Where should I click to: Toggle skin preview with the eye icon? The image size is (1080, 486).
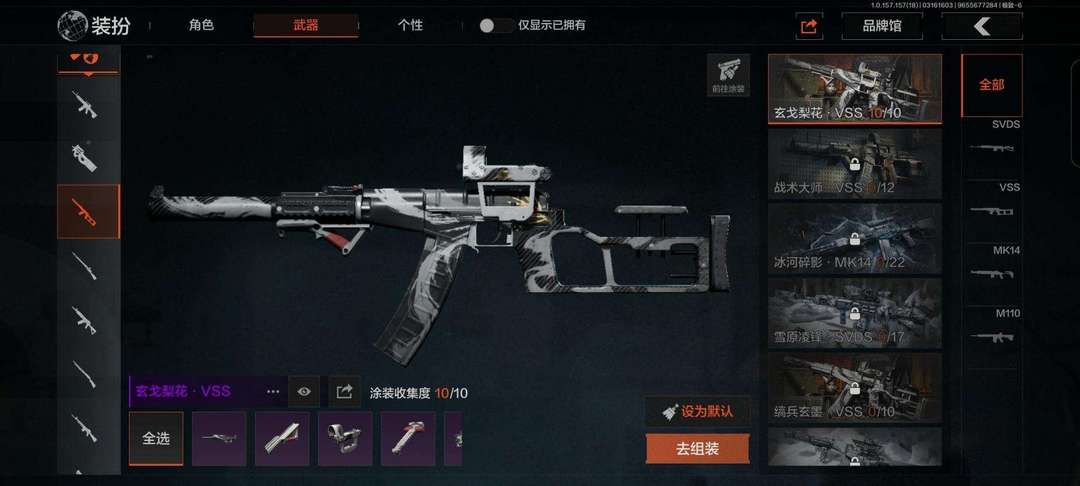click(304, 392)
